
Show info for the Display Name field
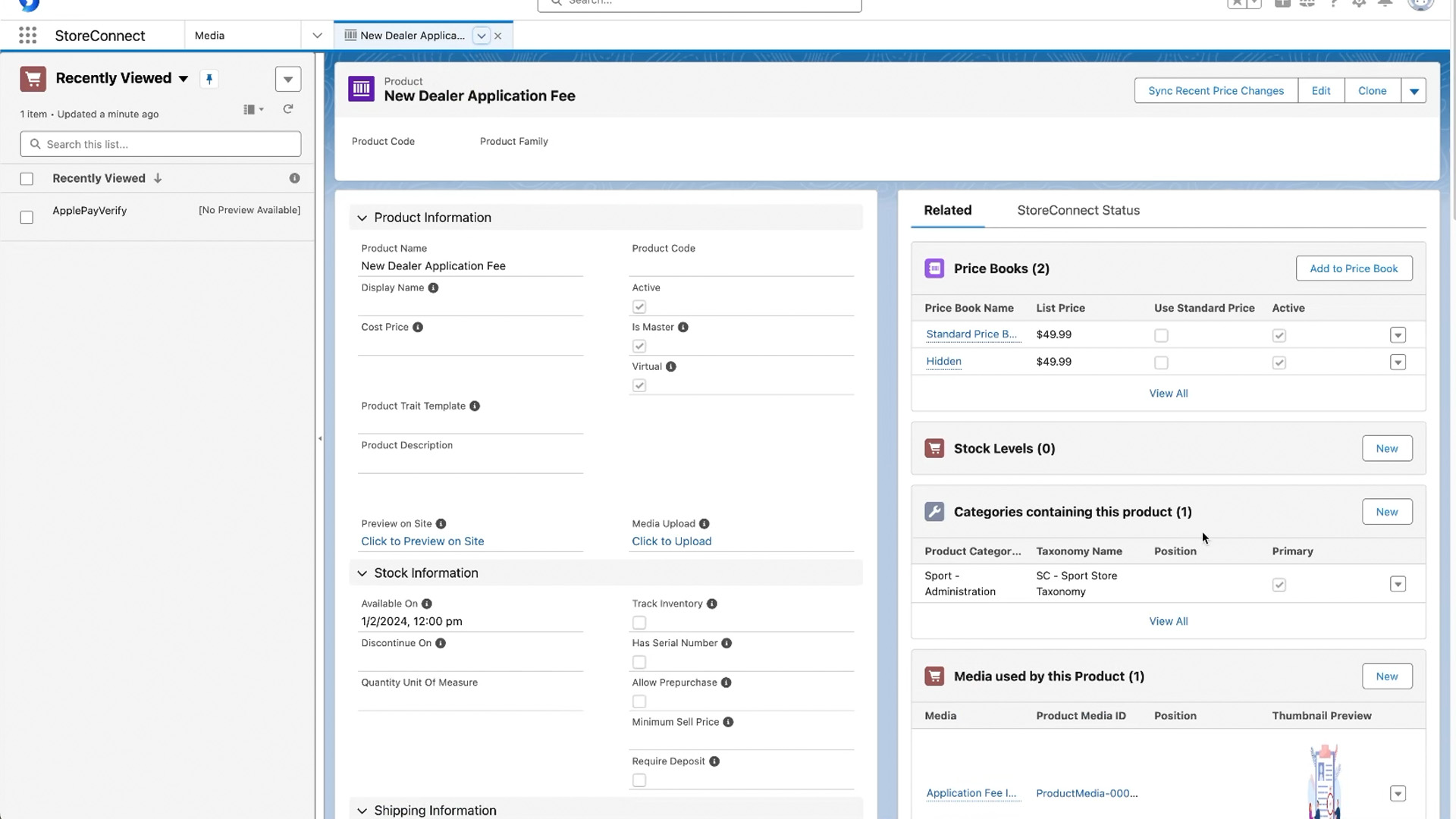(433, 288)
